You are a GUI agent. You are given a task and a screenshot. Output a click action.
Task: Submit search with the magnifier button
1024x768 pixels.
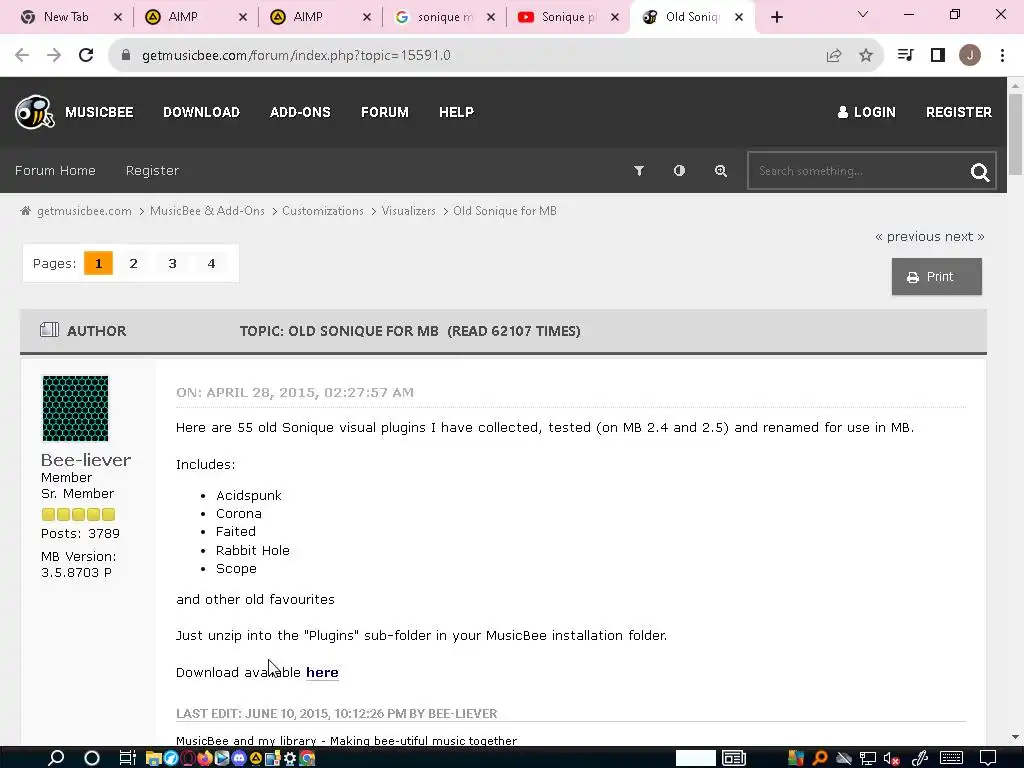pyautogui.click(x=980, y=172)
